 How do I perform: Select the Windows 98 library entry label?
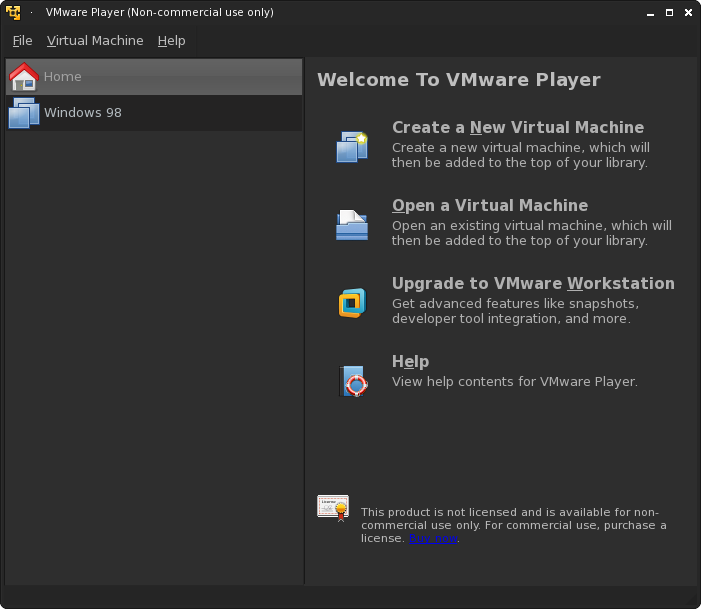83,113
